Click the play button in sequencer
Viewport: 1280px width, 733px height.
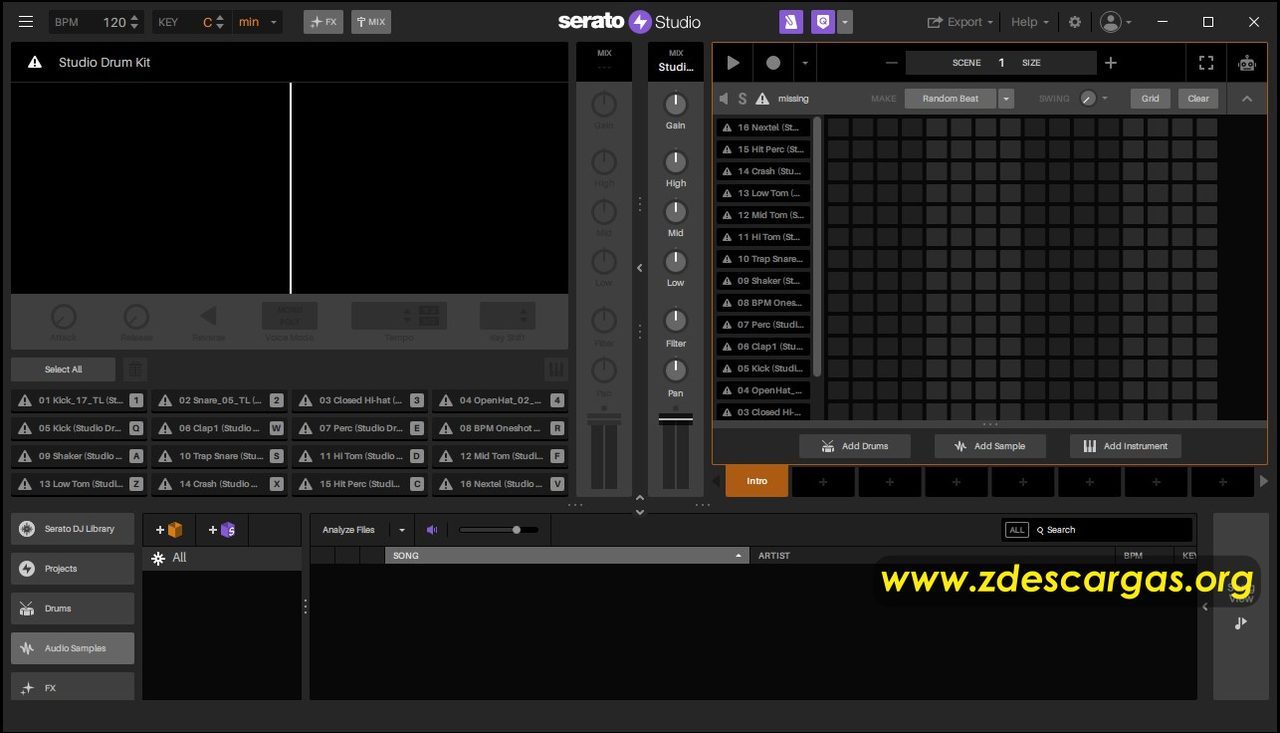tap(733, 62)
